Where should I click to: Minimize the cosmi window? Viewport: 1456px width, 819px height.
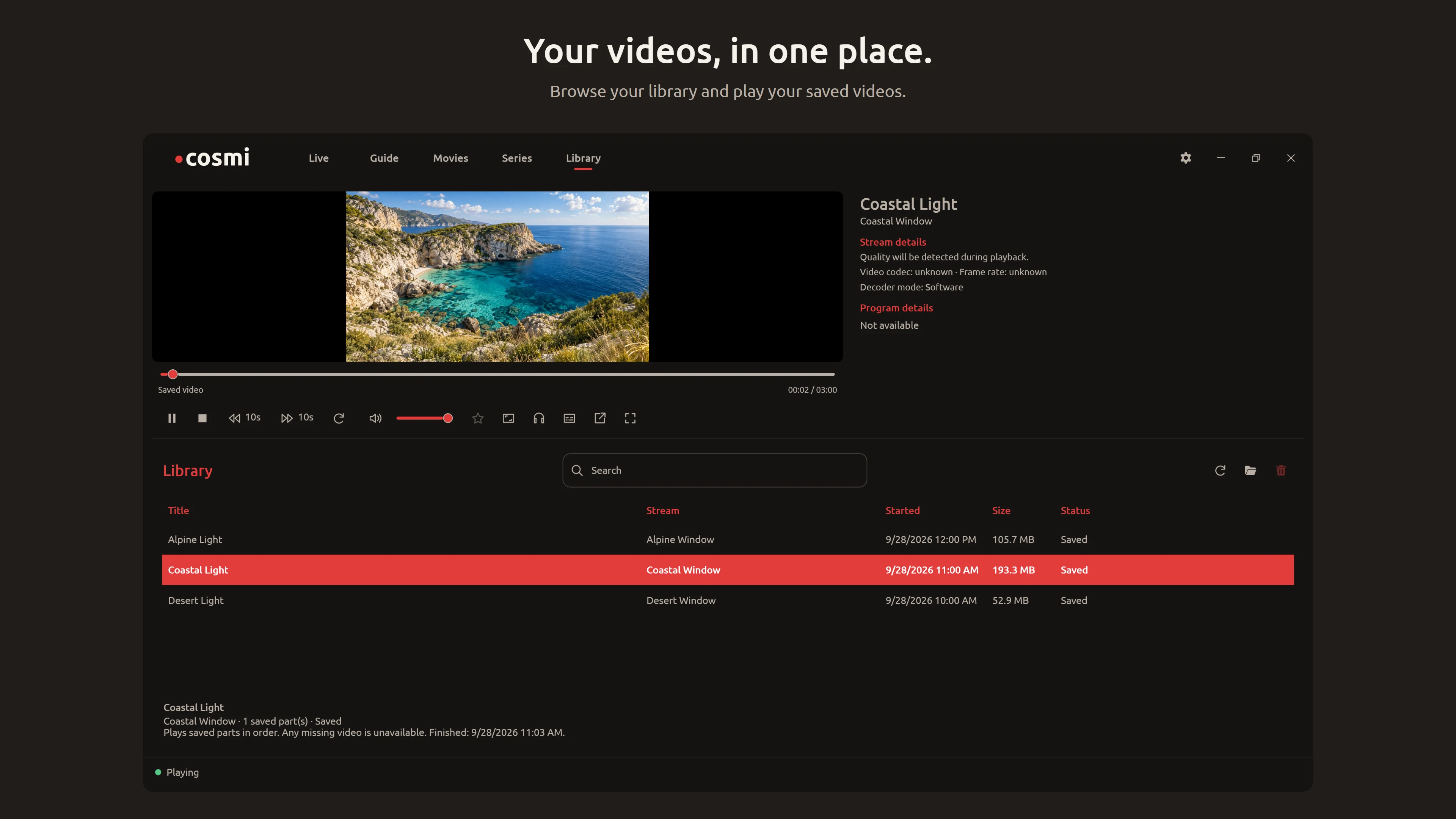(x=1221, y=158)
